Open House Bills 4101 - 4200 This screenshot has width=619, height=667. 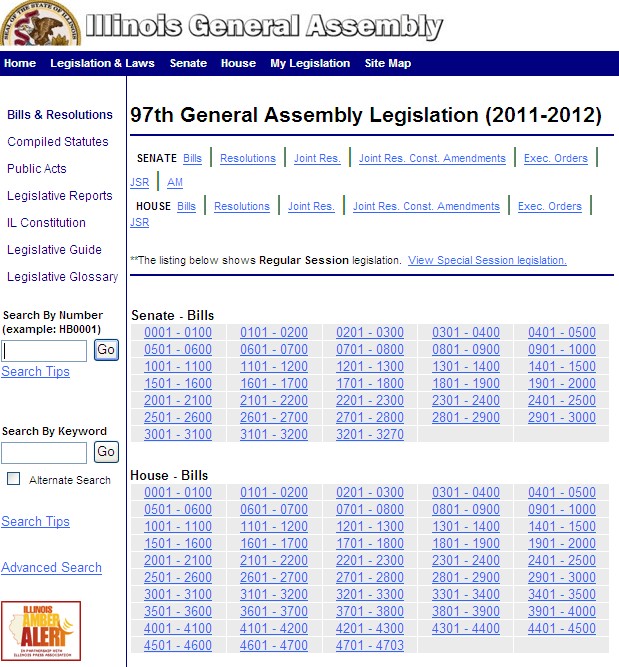[x=274, y=629]
